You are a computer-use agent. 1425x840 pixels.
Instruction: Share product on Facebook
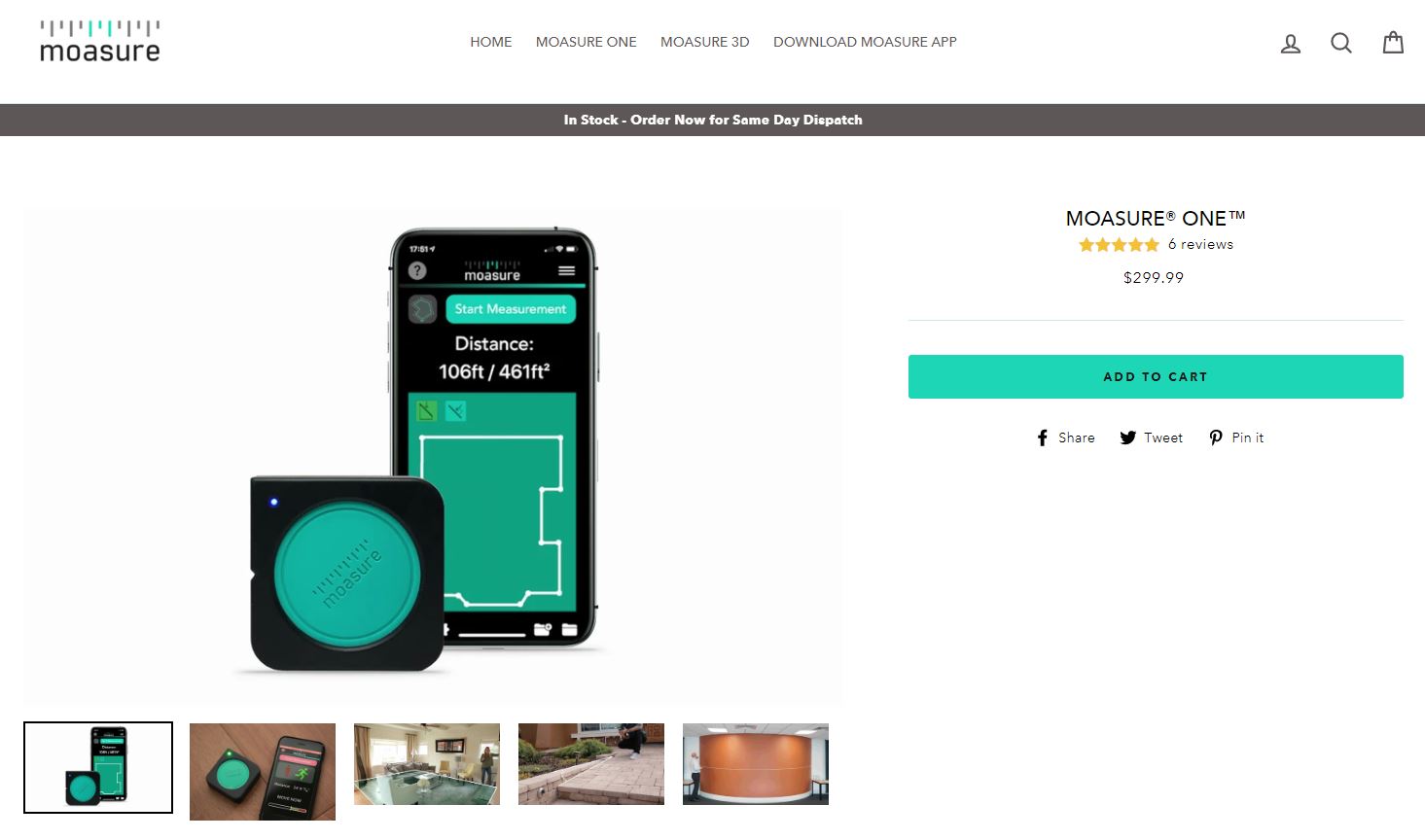click(1066, 437)
